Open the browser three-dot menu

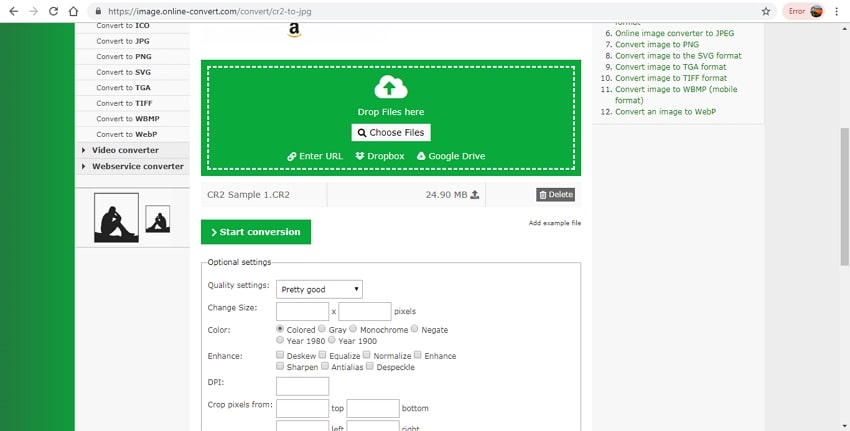838,11
